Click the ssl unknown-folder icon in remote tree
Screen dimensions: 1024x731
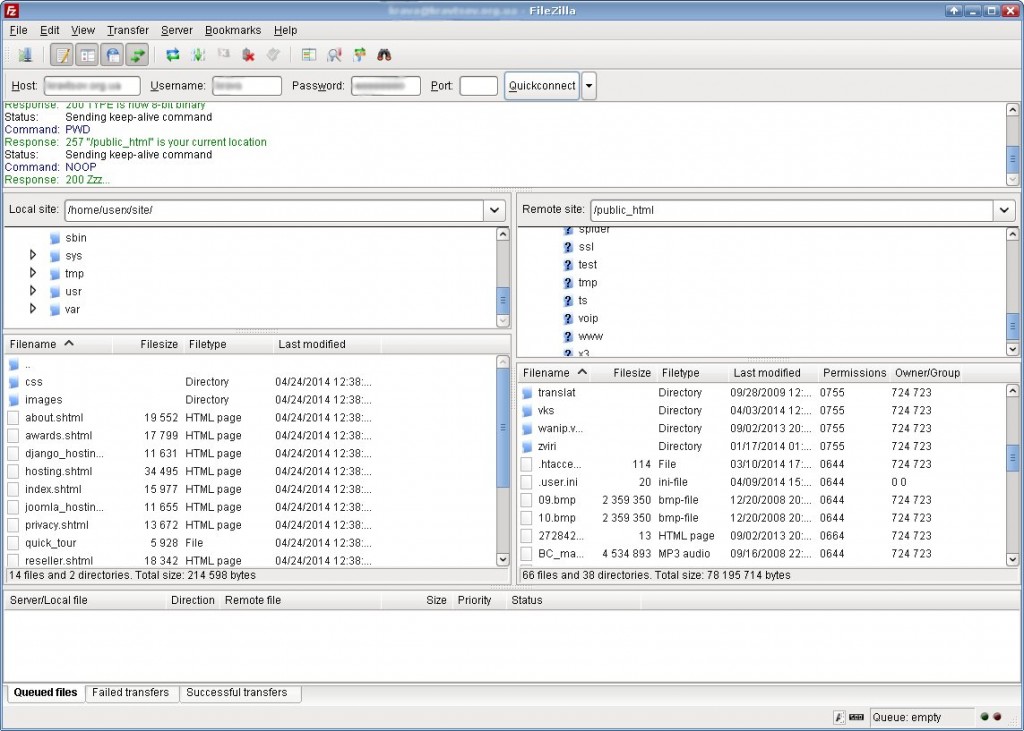click(x=568, y=247)
